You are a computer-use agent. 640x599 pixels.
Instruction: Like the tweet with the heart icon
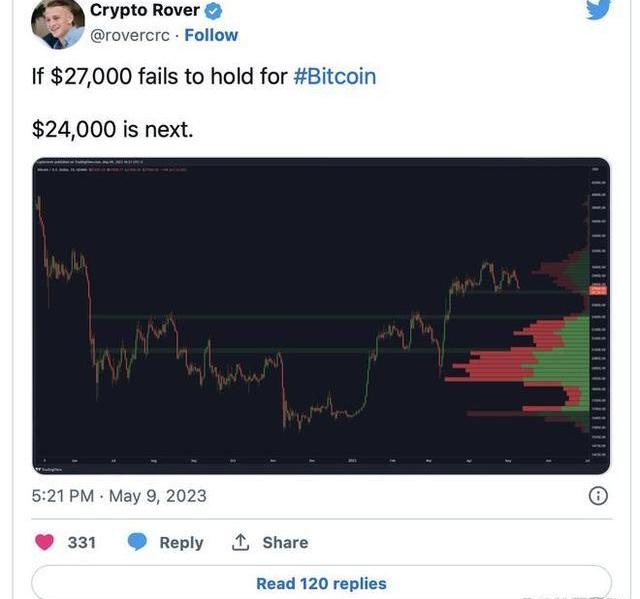coord(45,542)
